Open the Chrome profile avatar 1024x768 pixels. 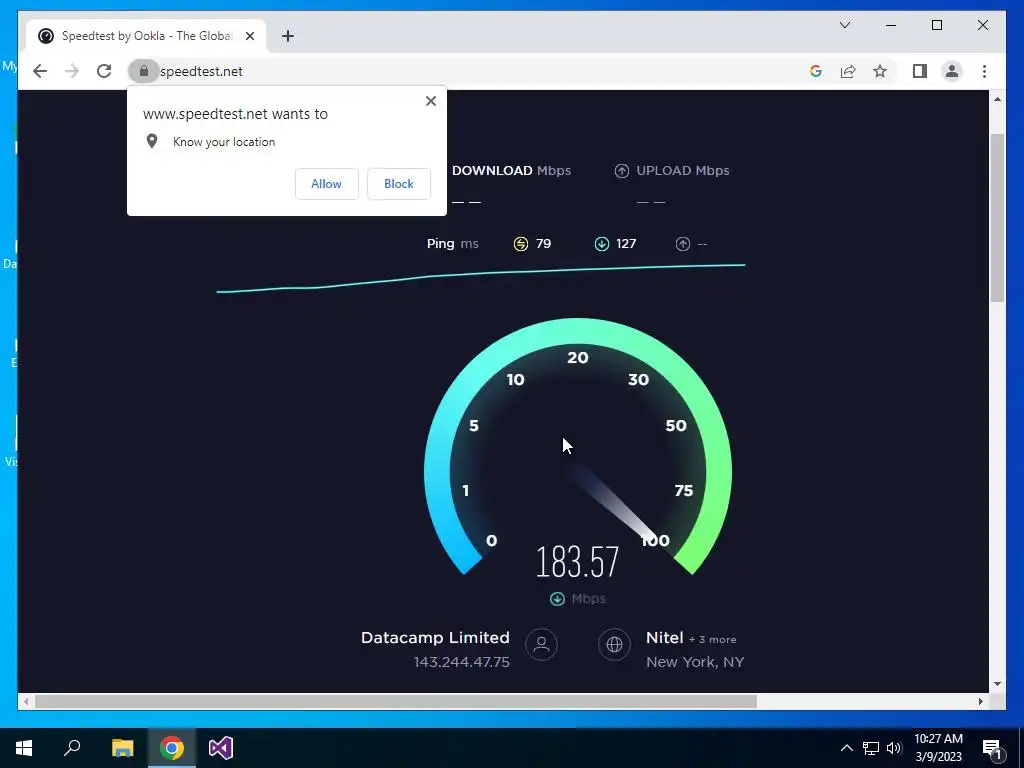(x=952, y=71)
